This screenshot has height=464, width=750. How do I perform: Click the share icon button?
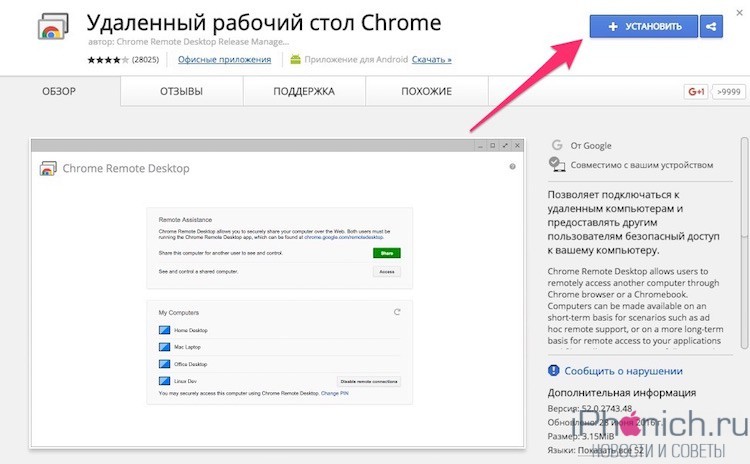point(711,26)
